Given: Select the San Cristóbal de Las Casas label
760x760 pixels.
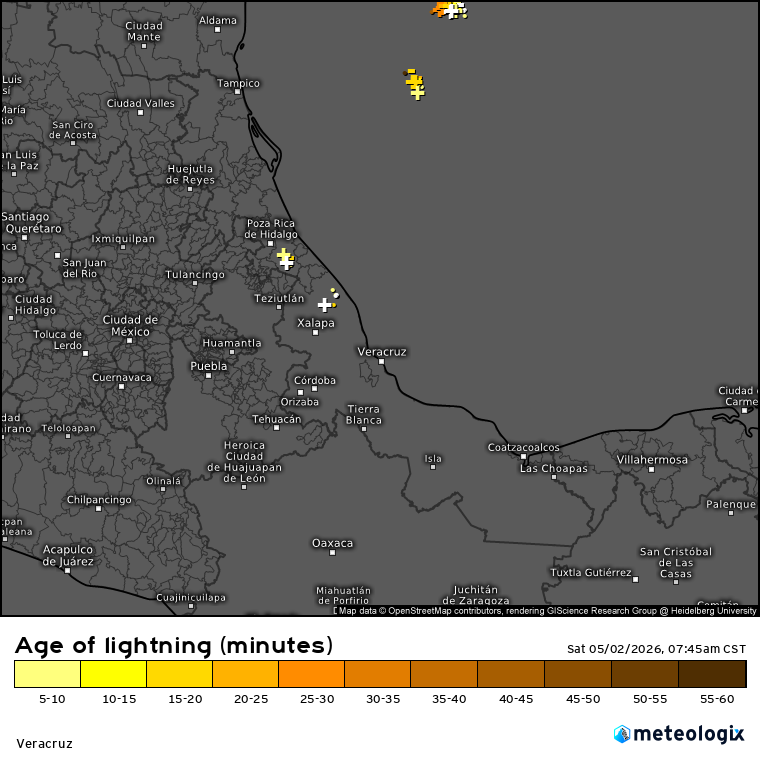Looking at the screenshot, I should click(676, 563).
